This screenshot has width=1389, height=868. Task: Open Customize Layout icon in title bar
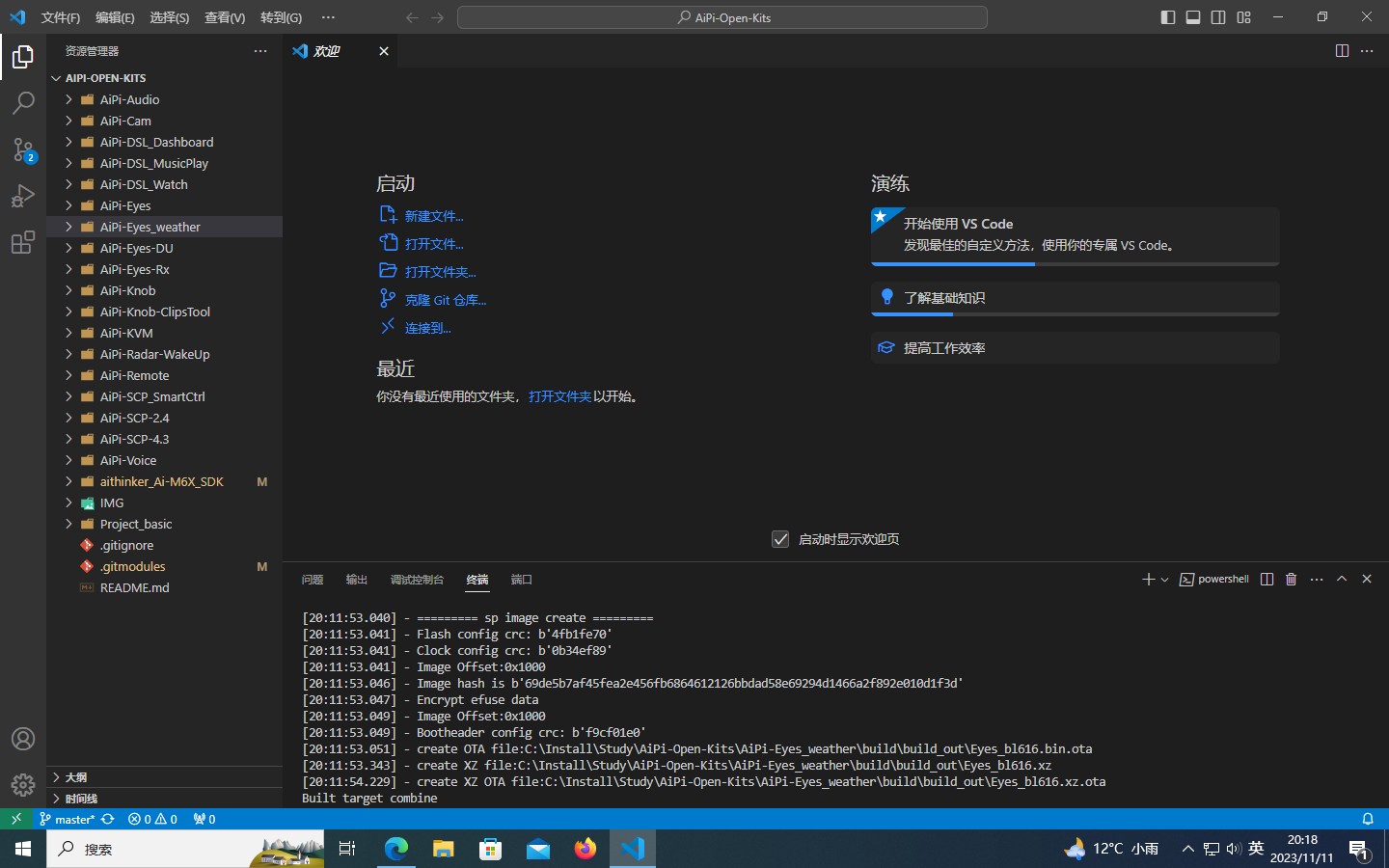(1243, 17)
